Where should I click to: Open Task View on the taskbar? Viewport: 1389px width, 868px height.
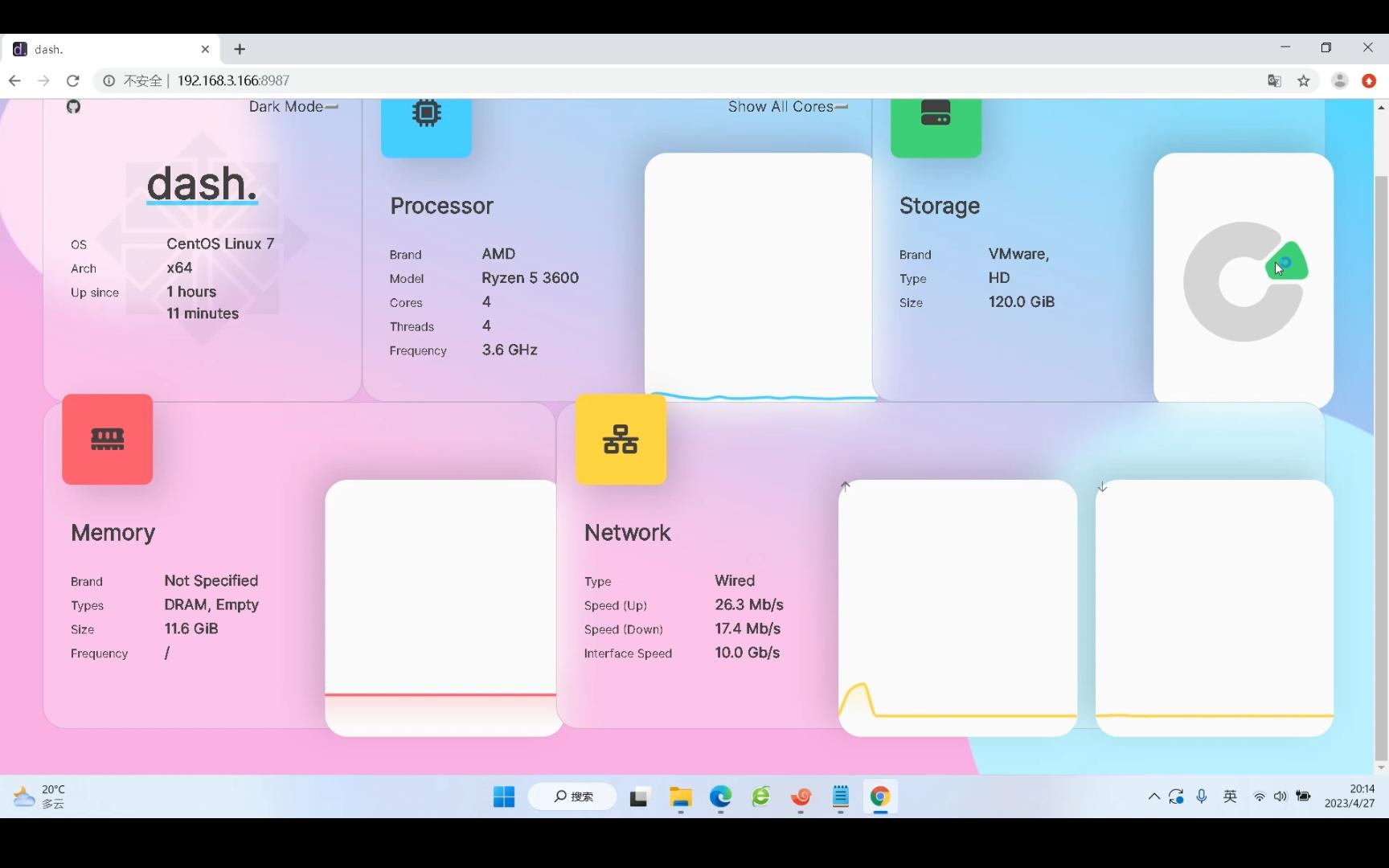tap(639, 796)
